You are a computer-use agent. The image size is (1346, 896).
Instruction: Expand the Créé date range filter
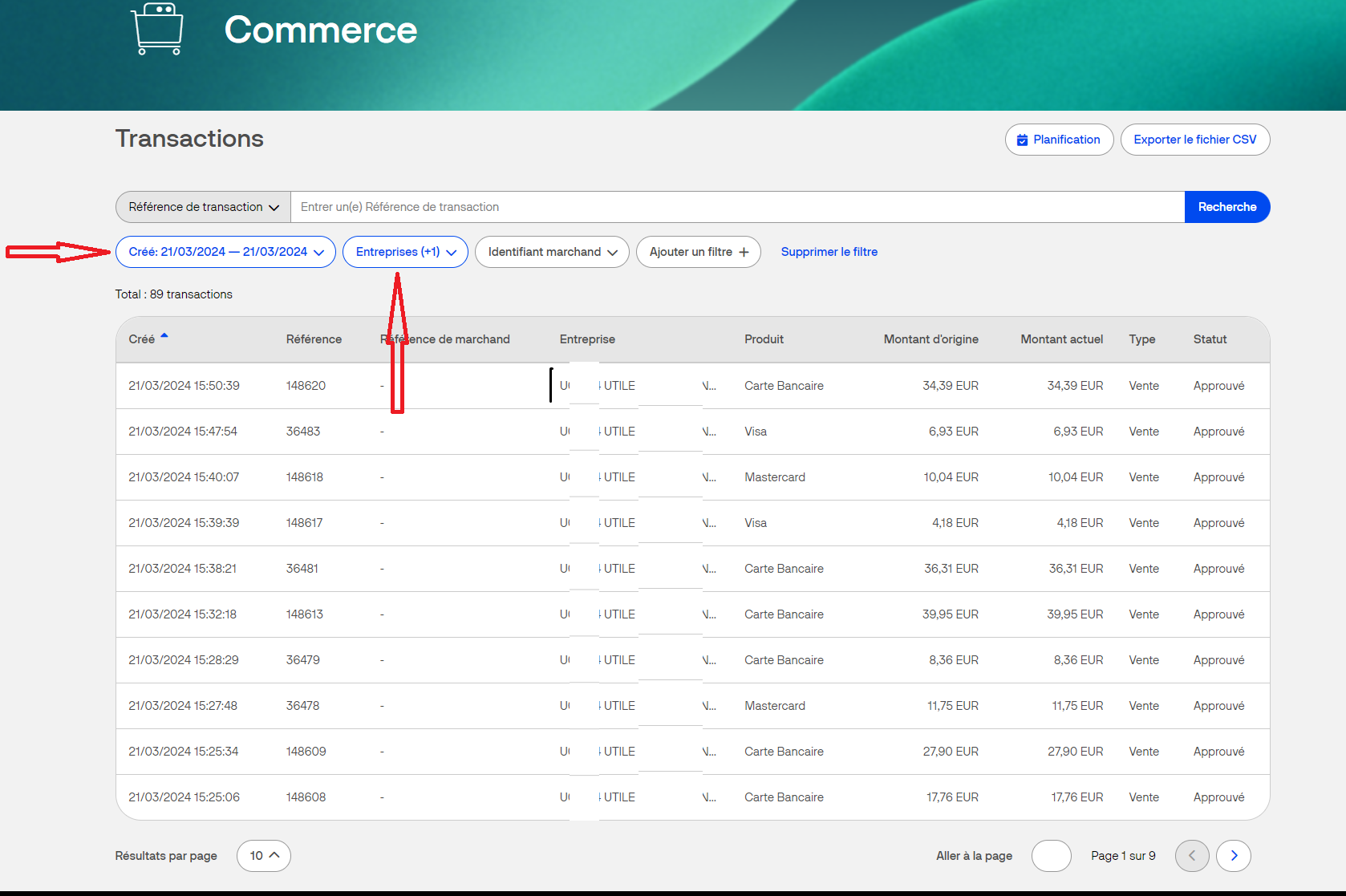(225, 252)
